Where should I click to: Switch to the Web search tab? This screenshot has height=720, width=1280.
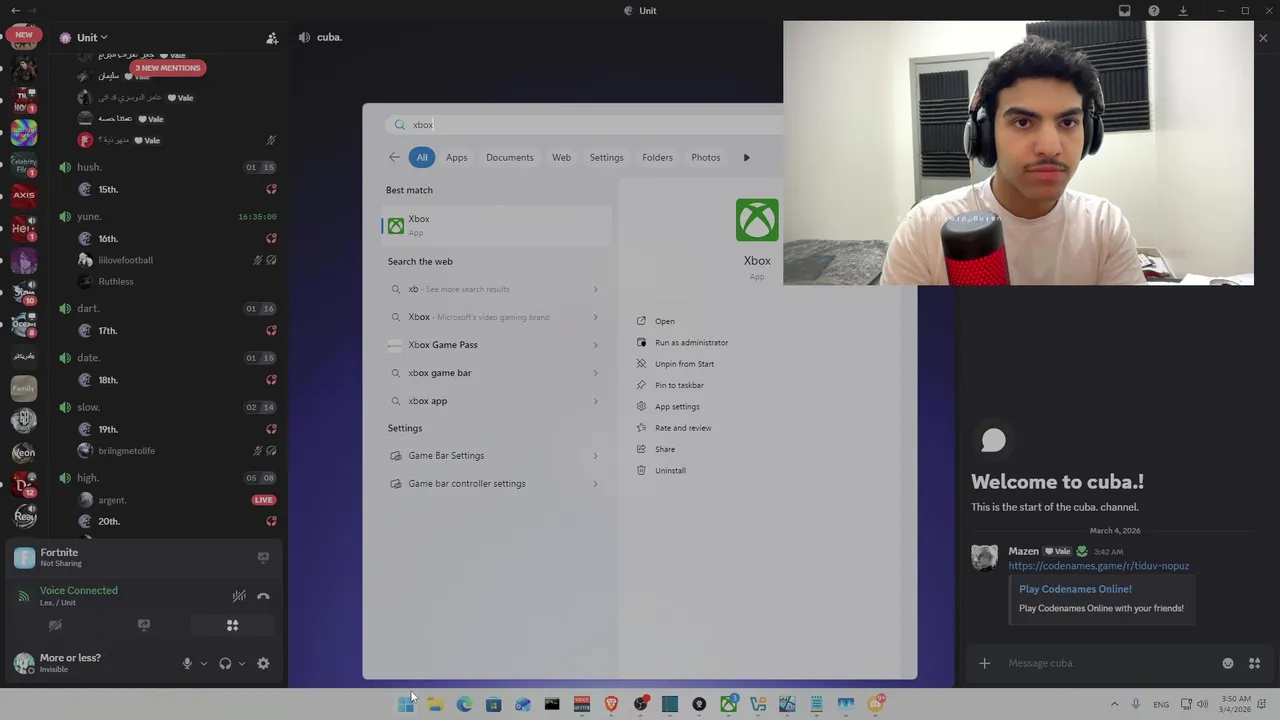pyautogui.click(x=561, y=157)
